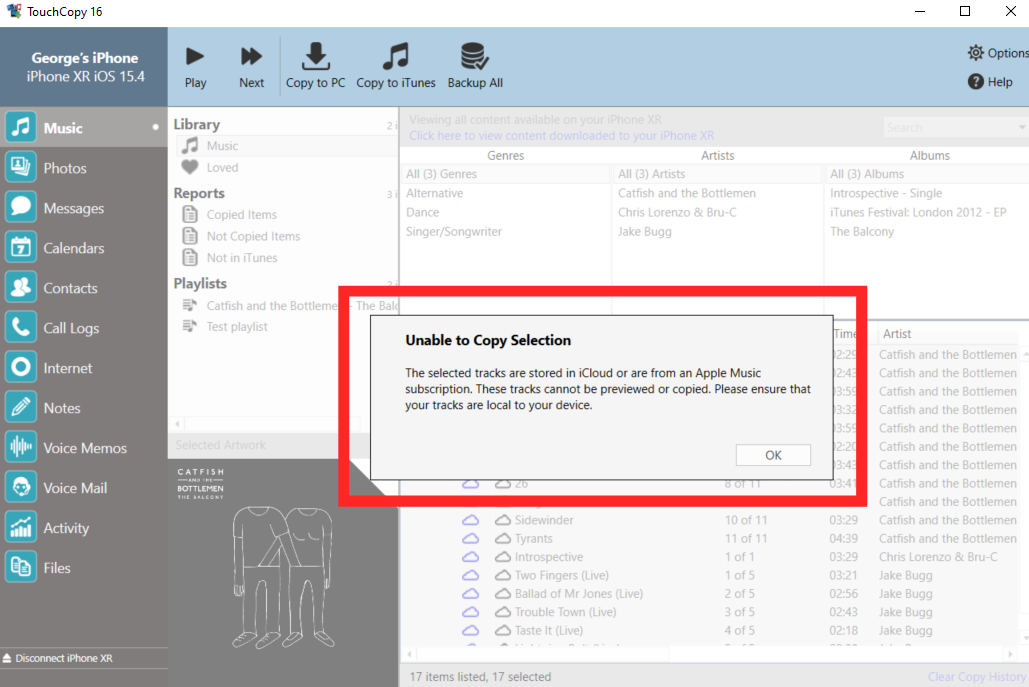
Task: Open the Photos section
Action: coord(83,168)
